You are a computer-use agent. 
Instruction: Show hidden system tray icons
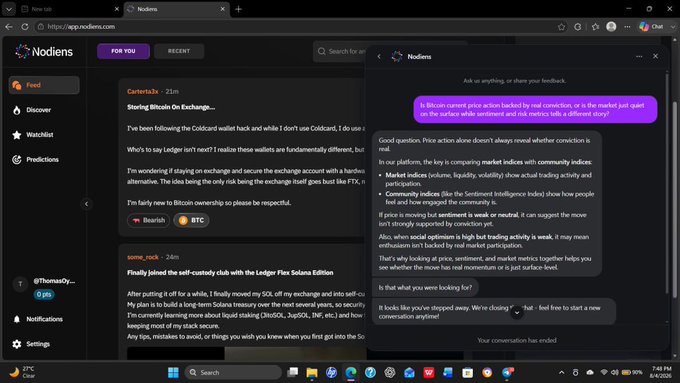tap(562, 373)
